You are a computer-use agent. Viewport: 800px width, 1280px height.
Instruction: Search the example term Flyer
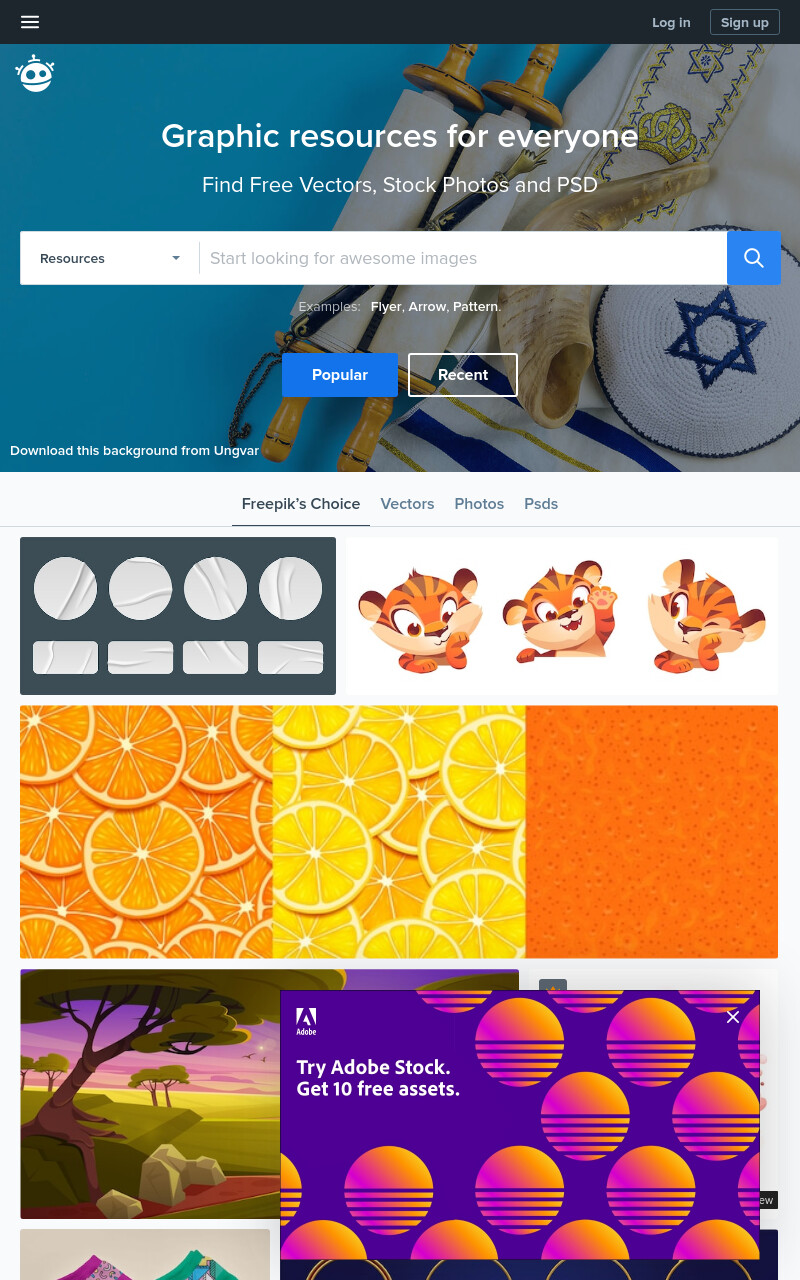386,307
